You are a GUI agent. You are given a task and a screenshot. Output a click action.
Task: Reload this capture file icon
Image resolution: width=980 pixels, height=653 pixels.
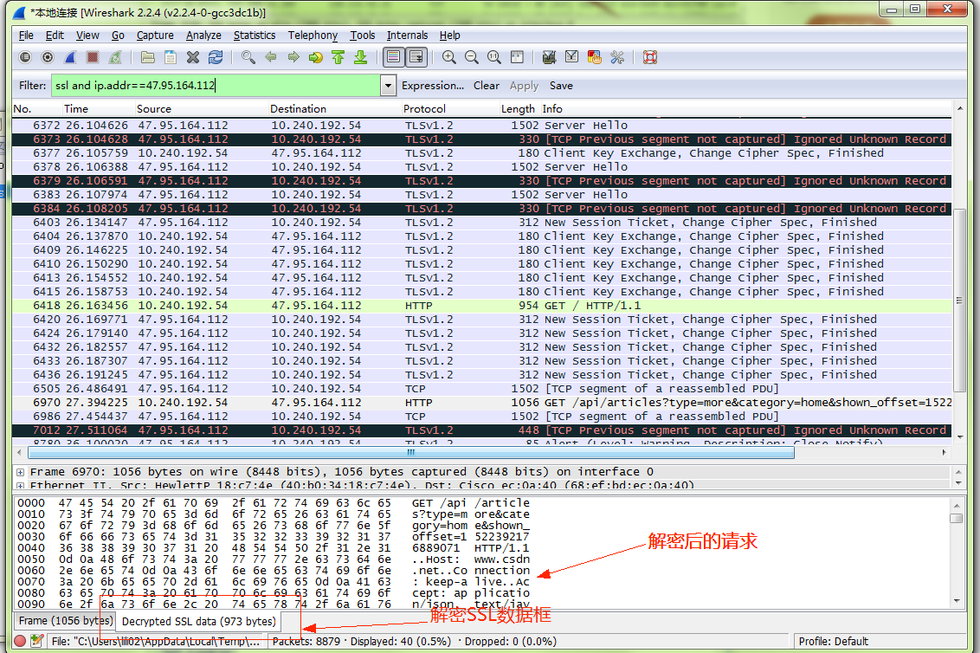(x=216, y=57)
